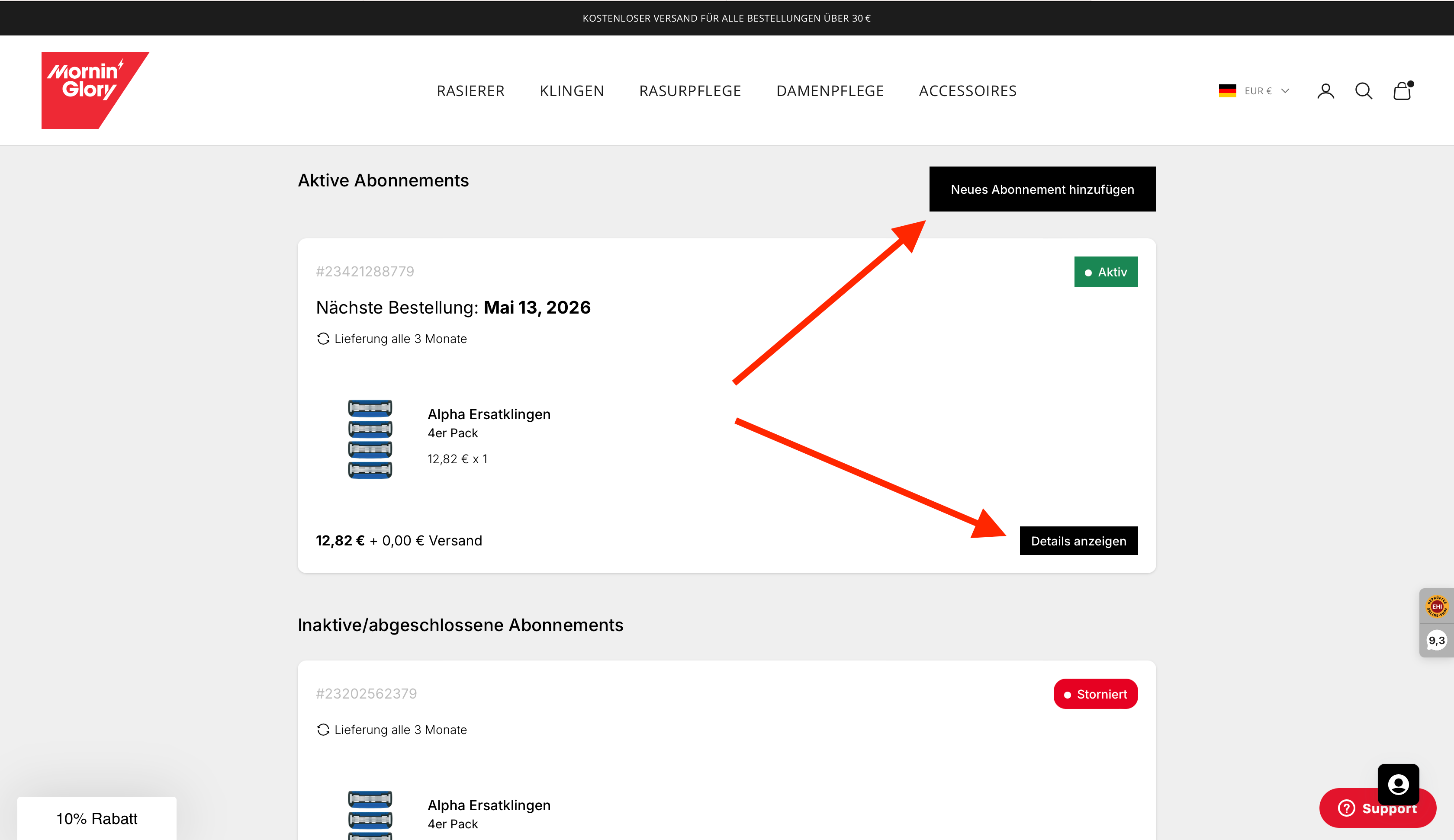Open the 10% Rabatt popup tab
The height and width of the screenshot is (840, 1454).
[97, 818]
